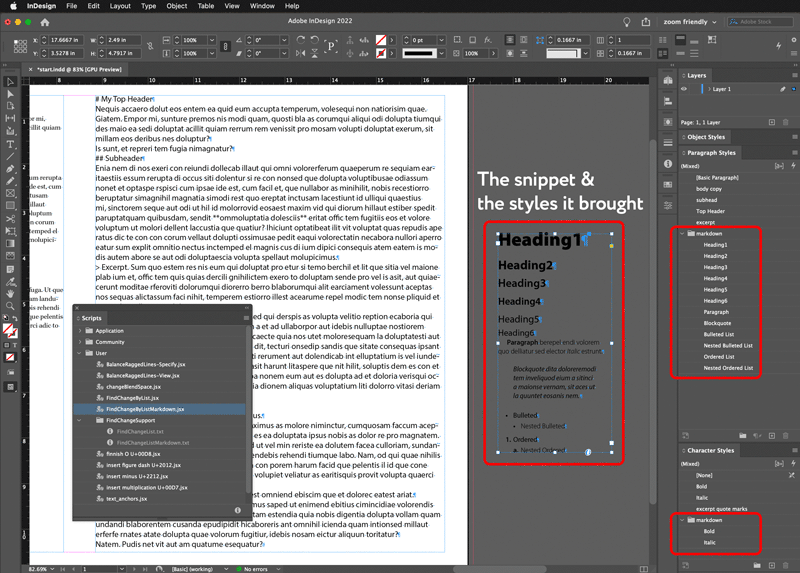Select FindChangeByListMarkdown.jsx script

click(x=145, y=409)
